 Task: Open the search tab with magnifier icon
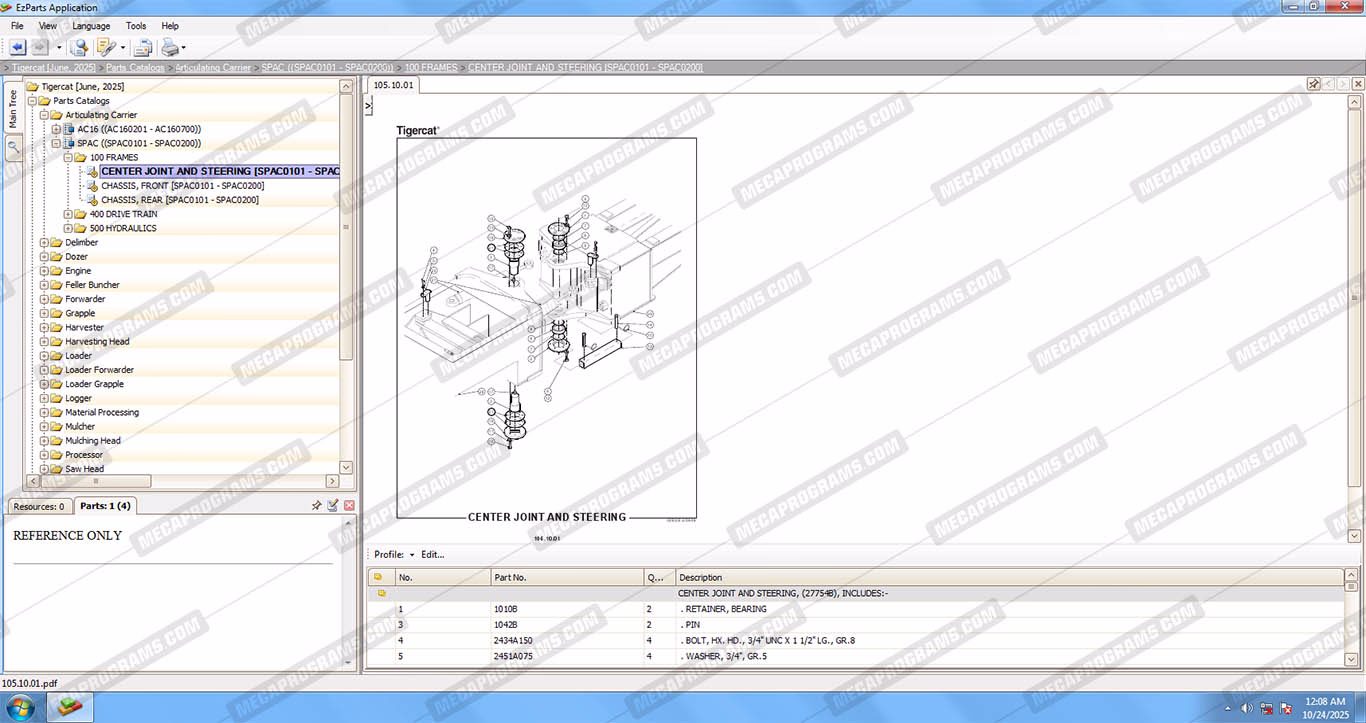[x=13, y=147]
